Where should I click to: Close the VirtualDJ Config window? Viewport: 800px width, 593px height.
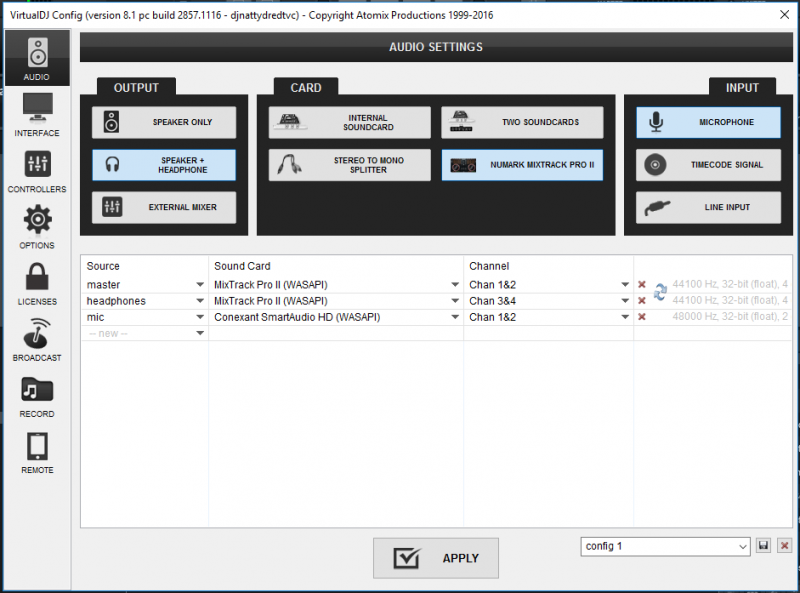[785, 15]
